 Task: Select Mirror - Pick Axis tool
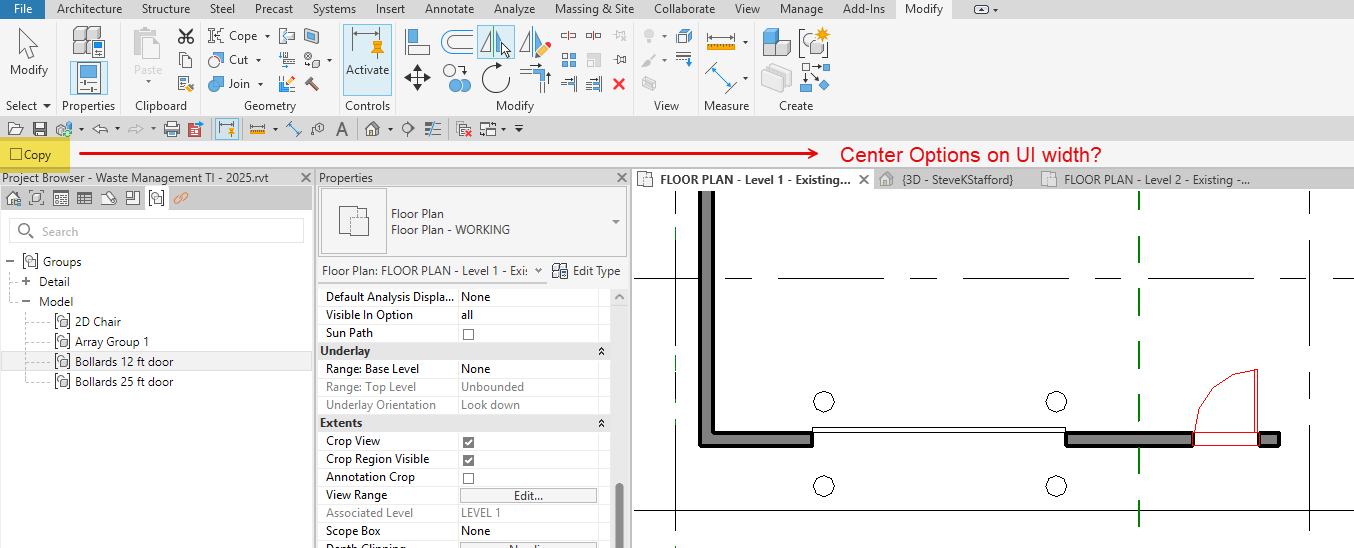496,42
